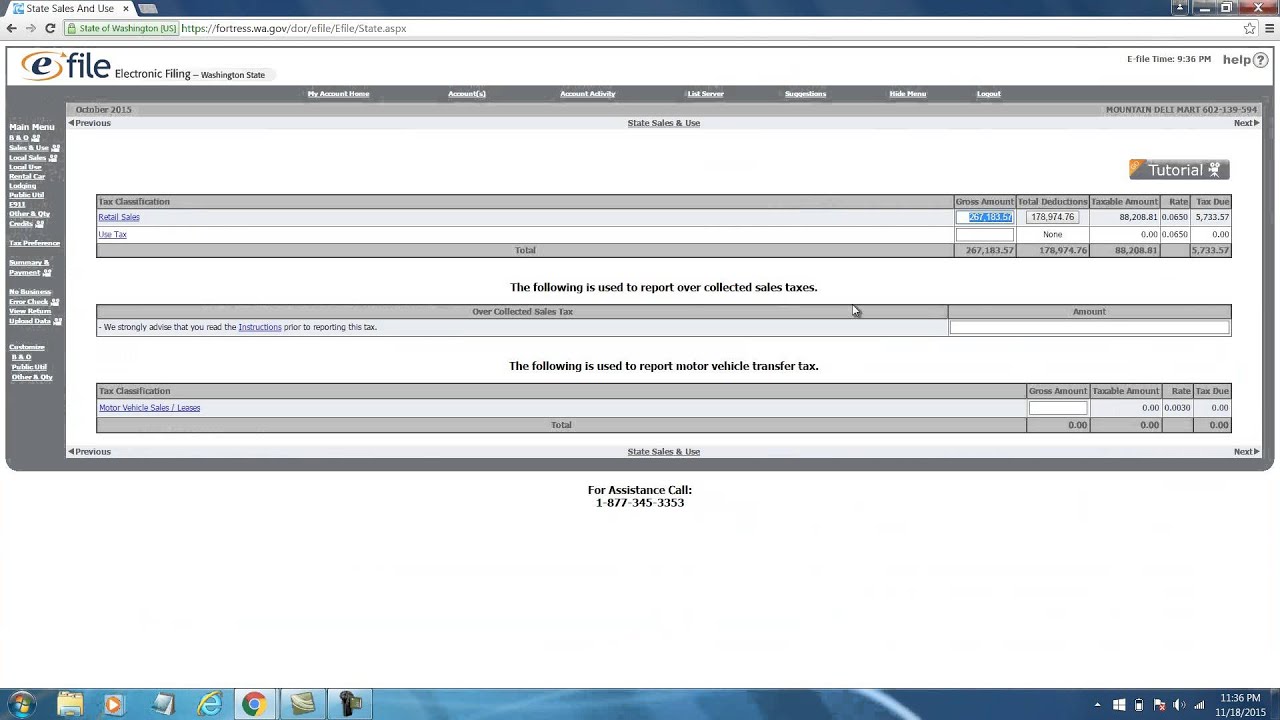Viewport: 1280px width, 720px height.
Task: Click the browser address bar URL
Action: (294, 28)
